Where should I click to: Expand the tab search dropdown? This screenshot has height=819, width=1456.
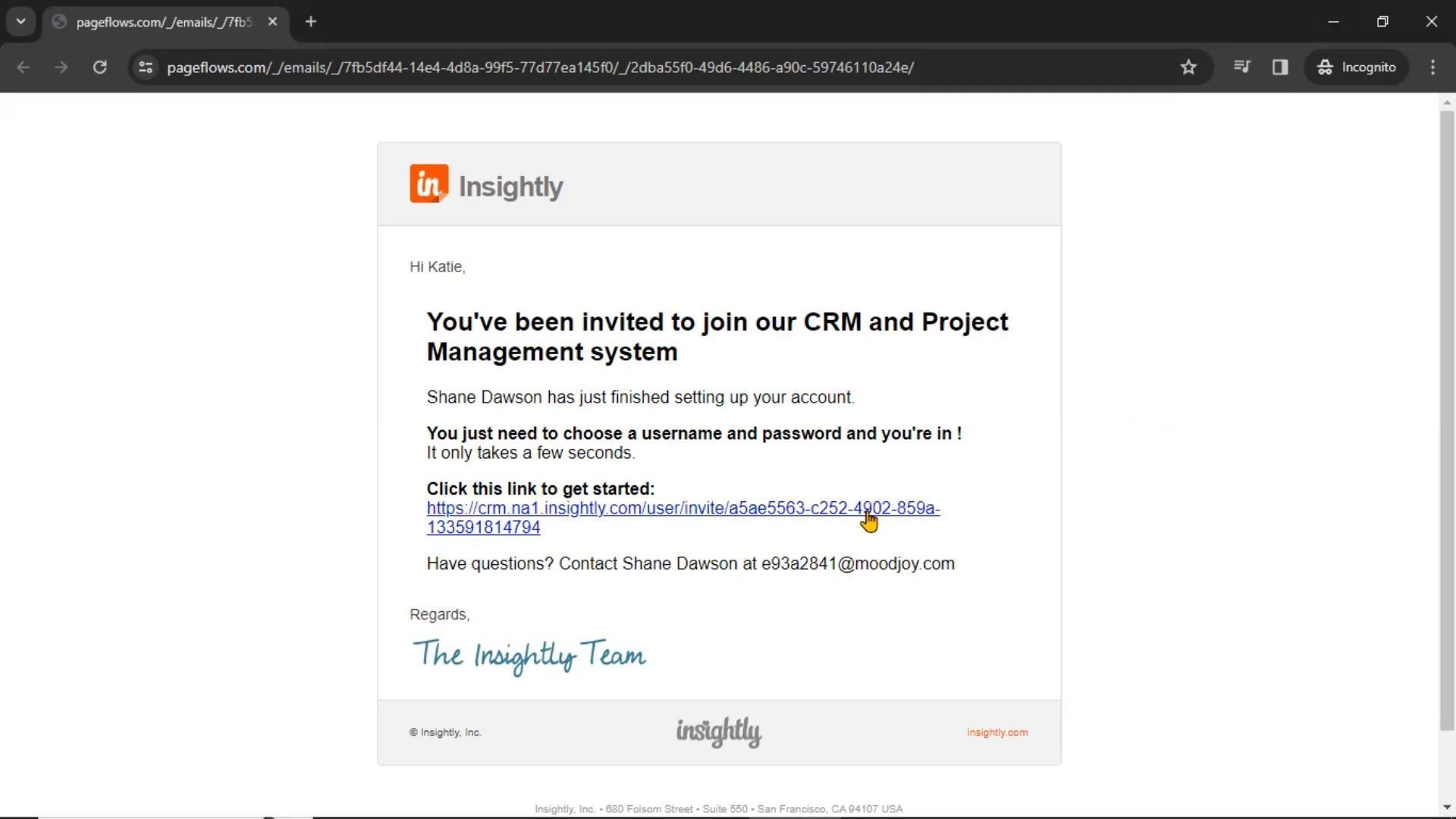click(x=21, y=22)
